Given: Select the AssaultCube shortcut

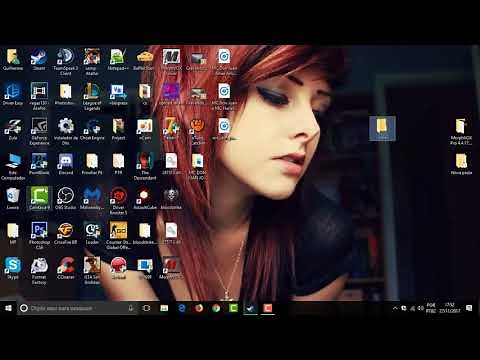Looking at the screenshot, I should [x=145, y=198].
